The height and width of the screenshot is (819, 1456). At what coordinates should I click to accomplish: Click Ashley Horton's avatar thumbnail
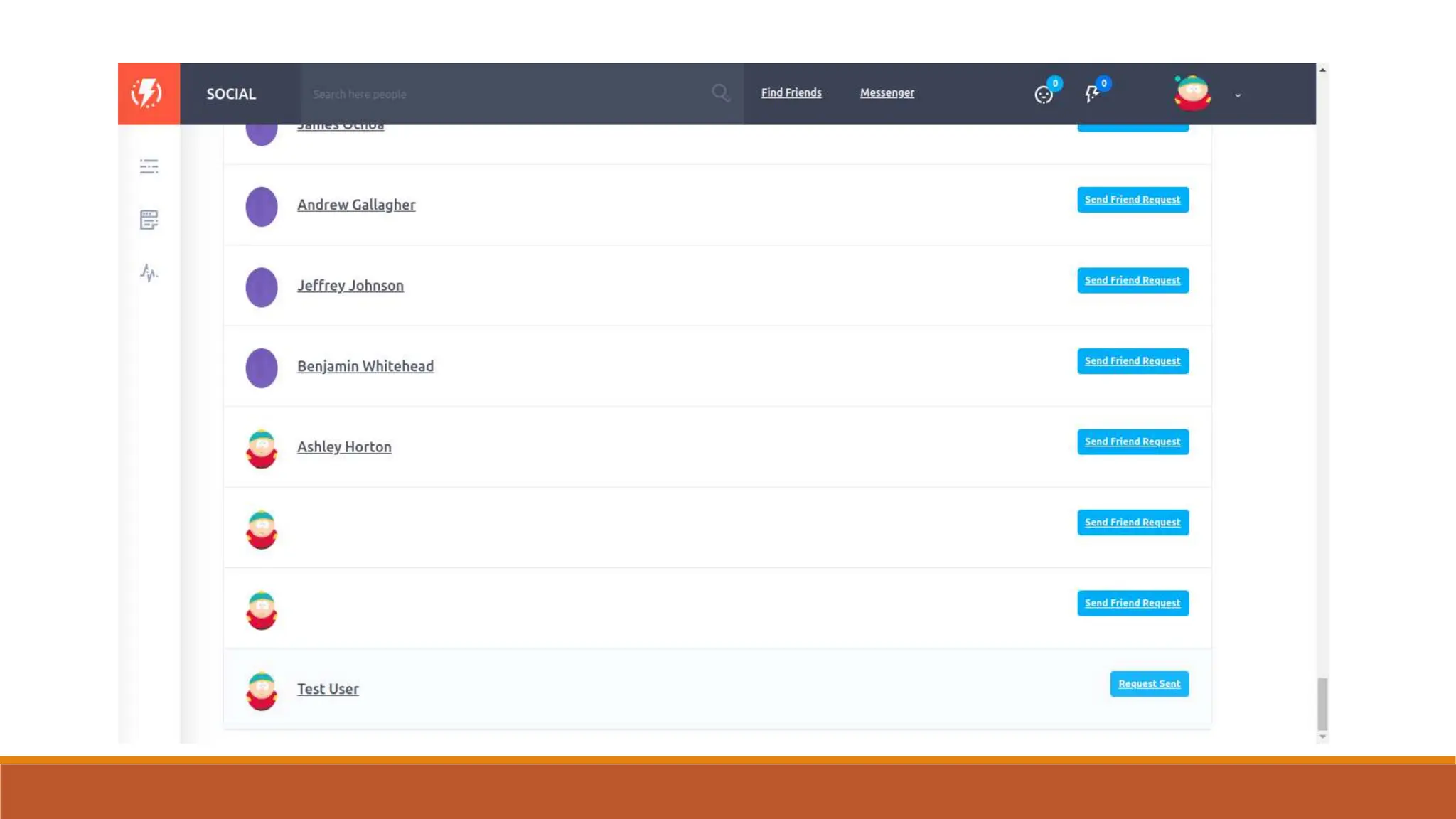click(x=261, y=449)
